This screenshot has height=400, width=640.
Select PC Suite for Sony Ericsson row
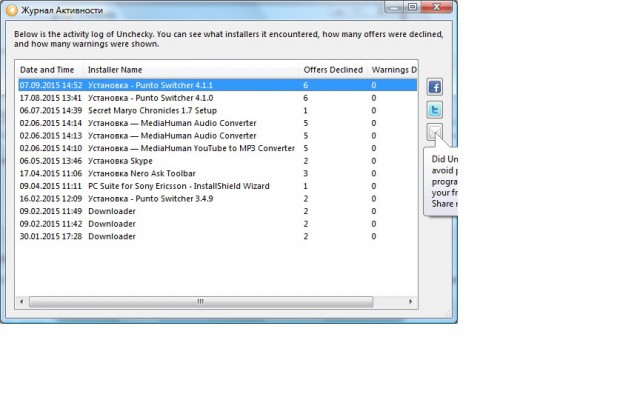click(218, 186)
